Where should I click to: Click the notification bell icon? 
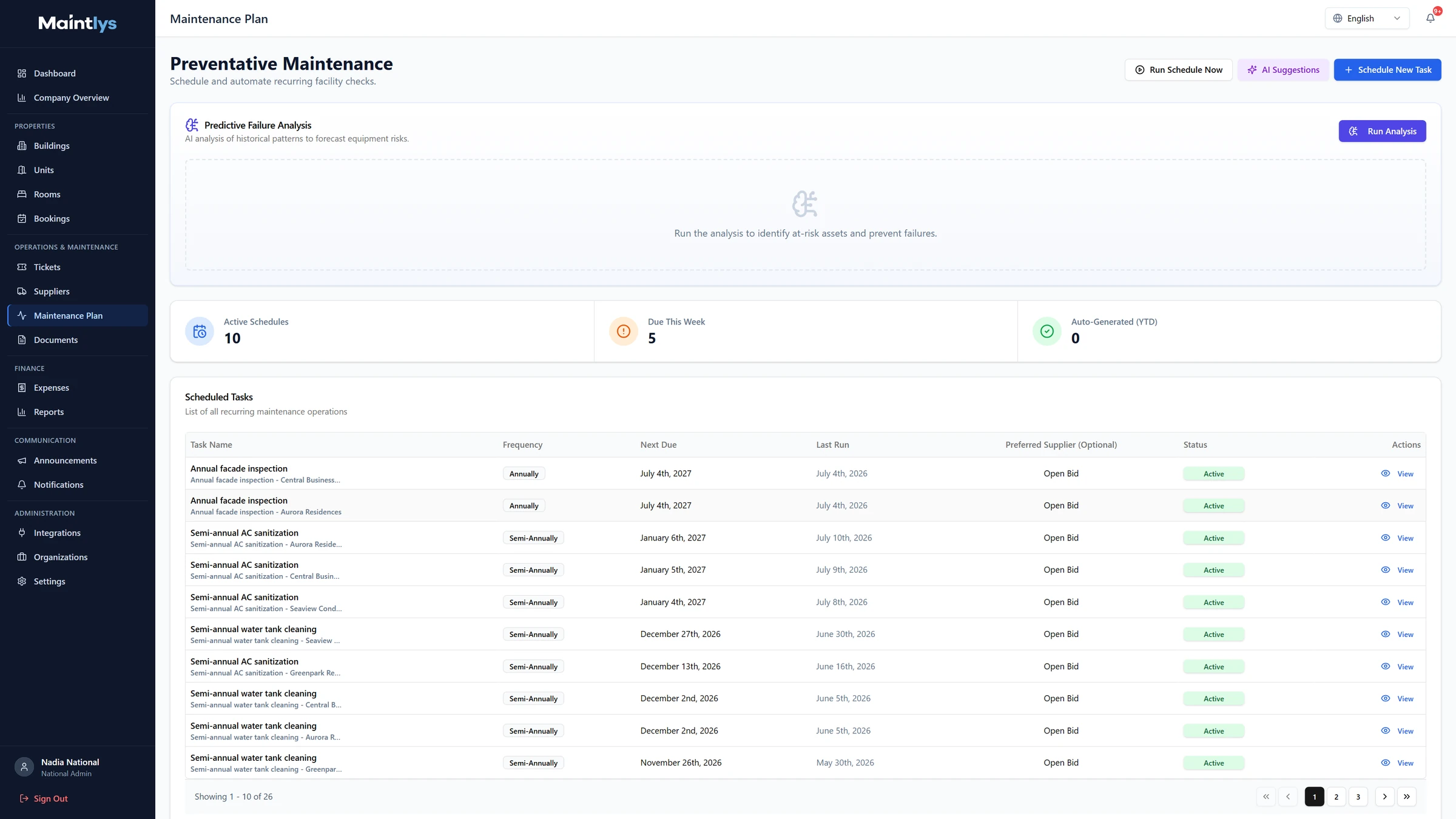pyautogui.click(x=1430, y=18)
